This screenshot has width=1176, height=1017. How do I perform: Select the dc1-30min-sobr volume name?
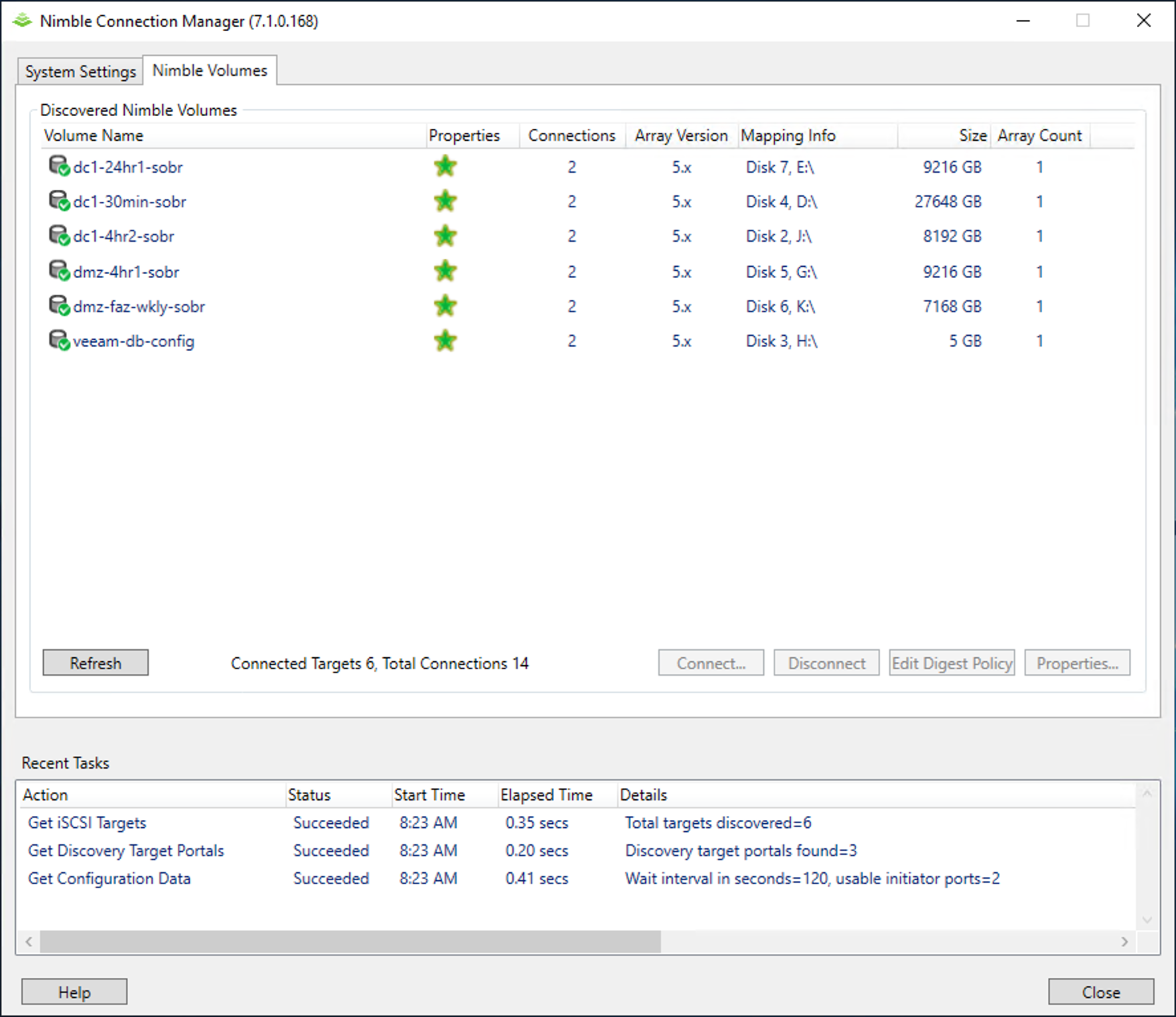tap(129, 202)
